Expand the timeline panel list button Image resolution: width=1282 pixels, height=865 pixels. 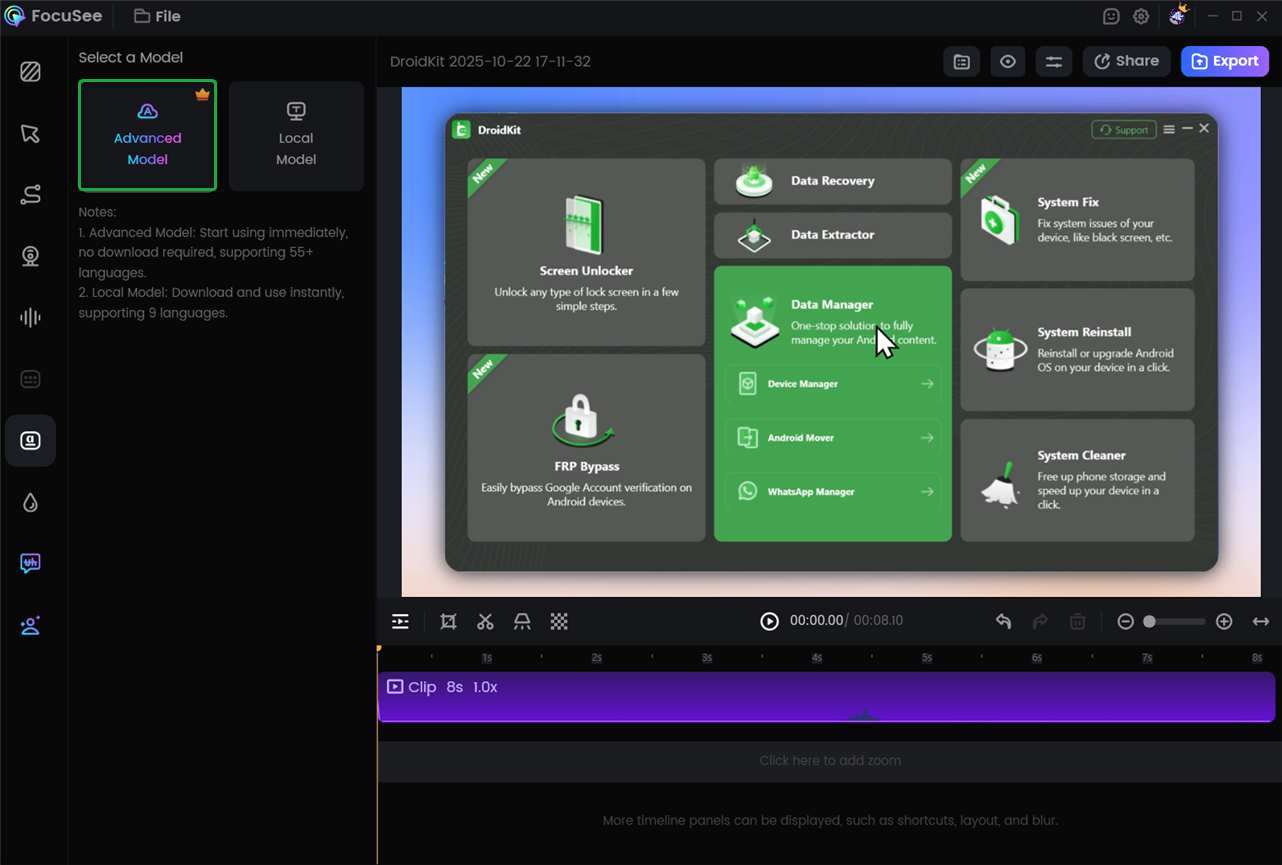400,622
